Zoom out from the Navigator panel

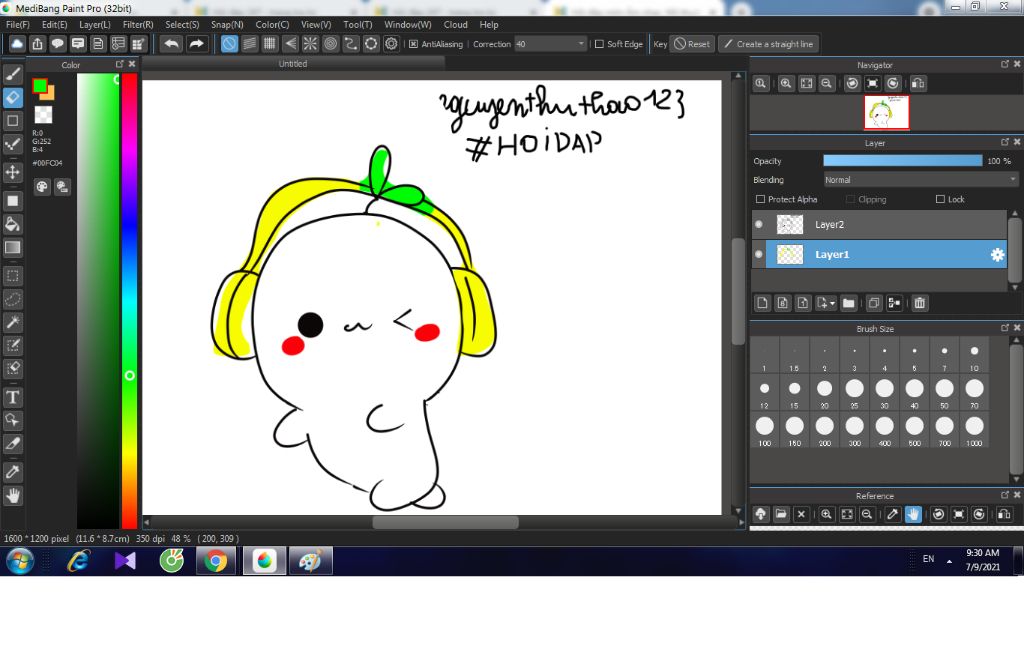coord(827,84)
